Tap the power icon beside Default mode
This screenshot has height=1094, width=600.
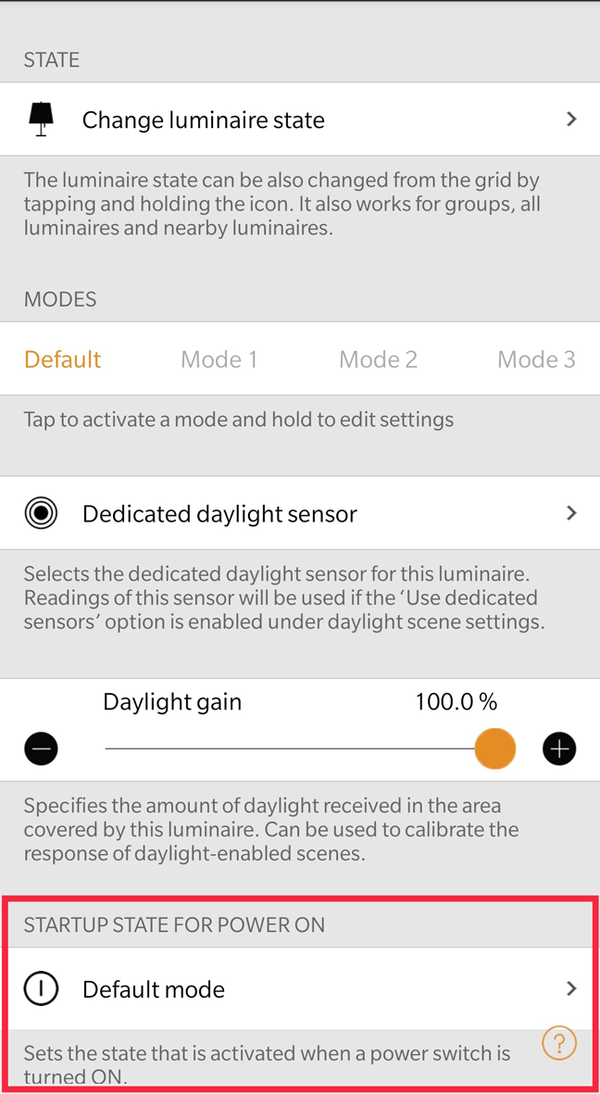click(x=40, y=989)
